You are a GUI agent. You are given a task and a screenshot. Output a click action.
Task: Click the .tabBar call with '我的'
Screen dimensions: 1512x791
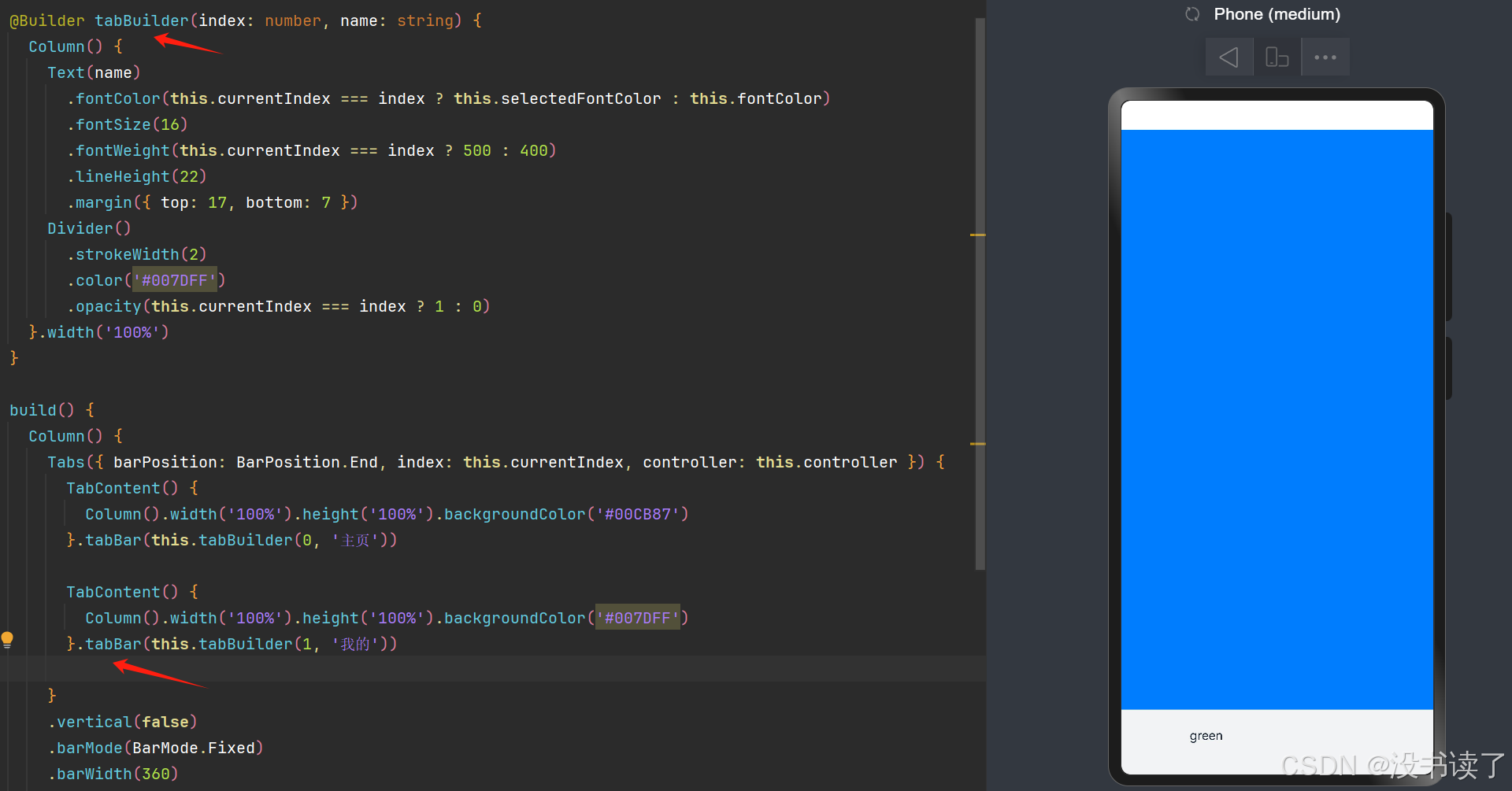[x=232, y=644]
